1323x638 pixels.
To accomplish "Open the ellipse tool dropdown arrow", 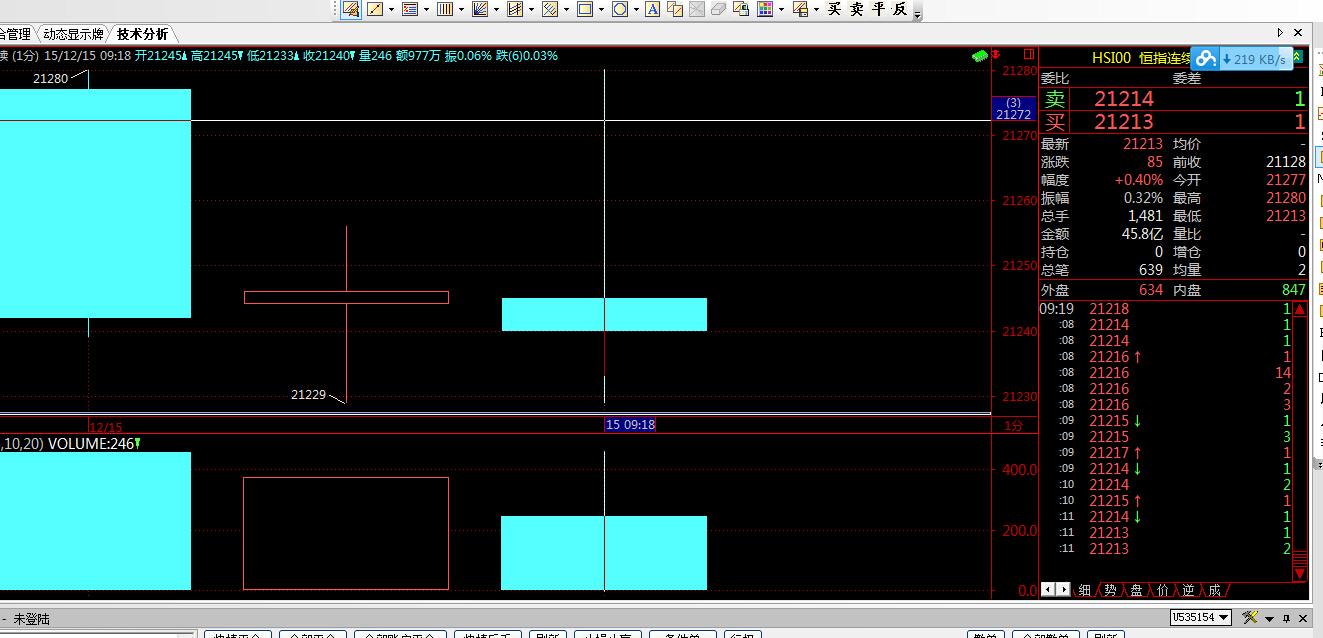I will tap(636, 9).
